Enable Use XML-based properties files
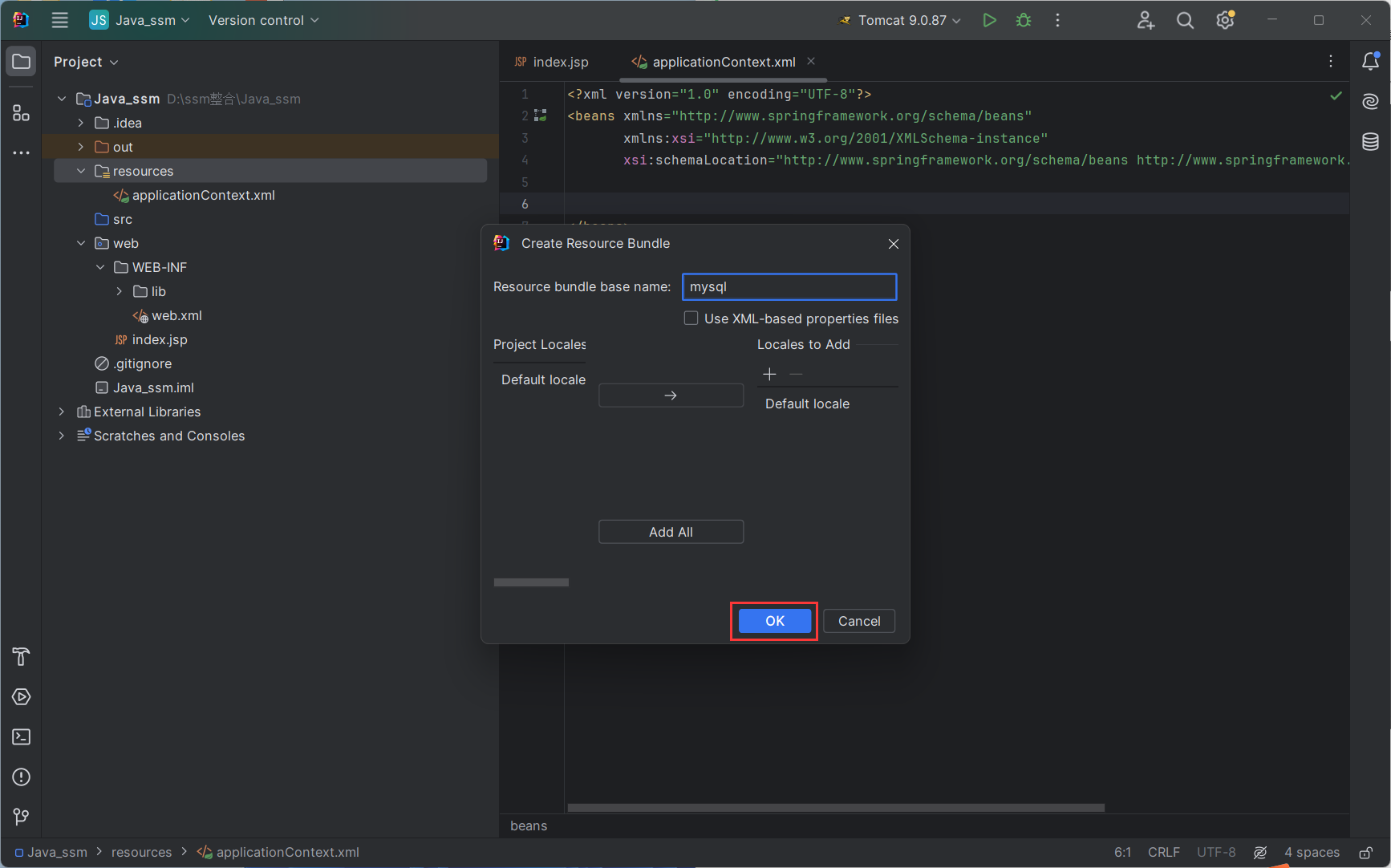Image resolution: width=1391 pixels, height=868 pixels. point(691,318)
